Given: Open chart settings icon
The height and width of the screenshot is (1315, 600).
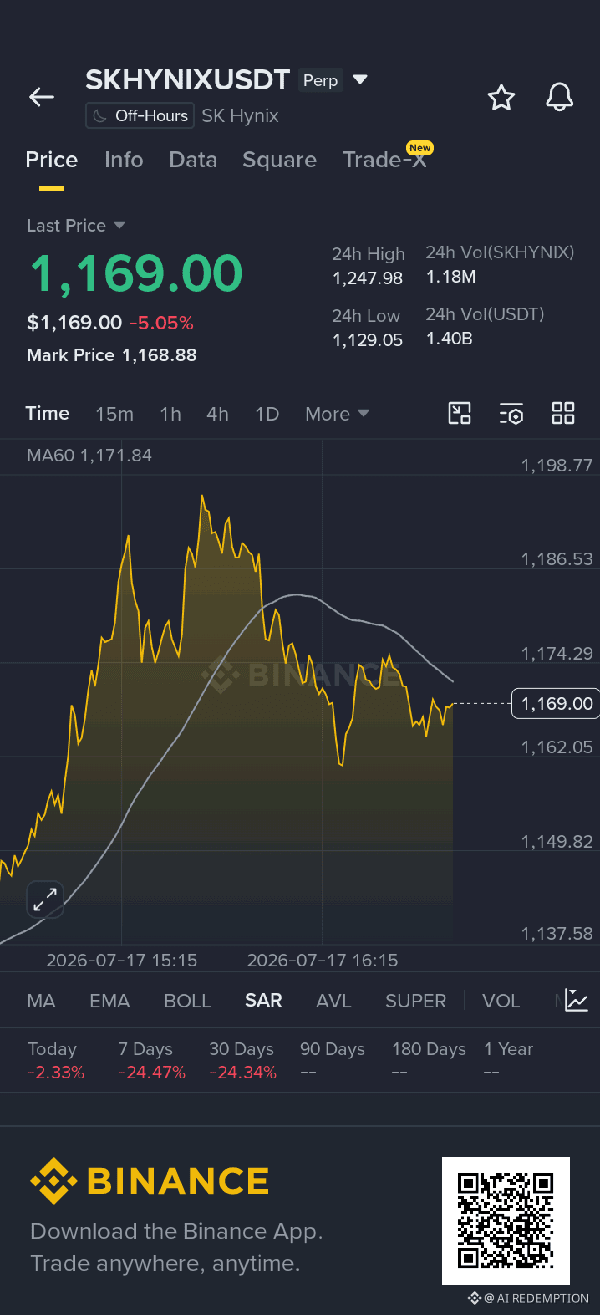Looking at the screenshot, I should (511, 414).
